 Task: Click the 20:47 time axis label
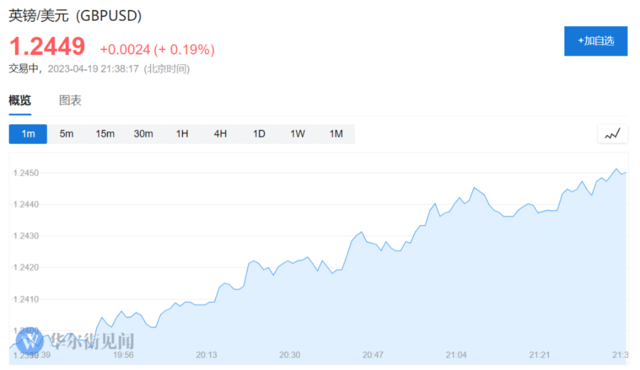pos(373,355)
